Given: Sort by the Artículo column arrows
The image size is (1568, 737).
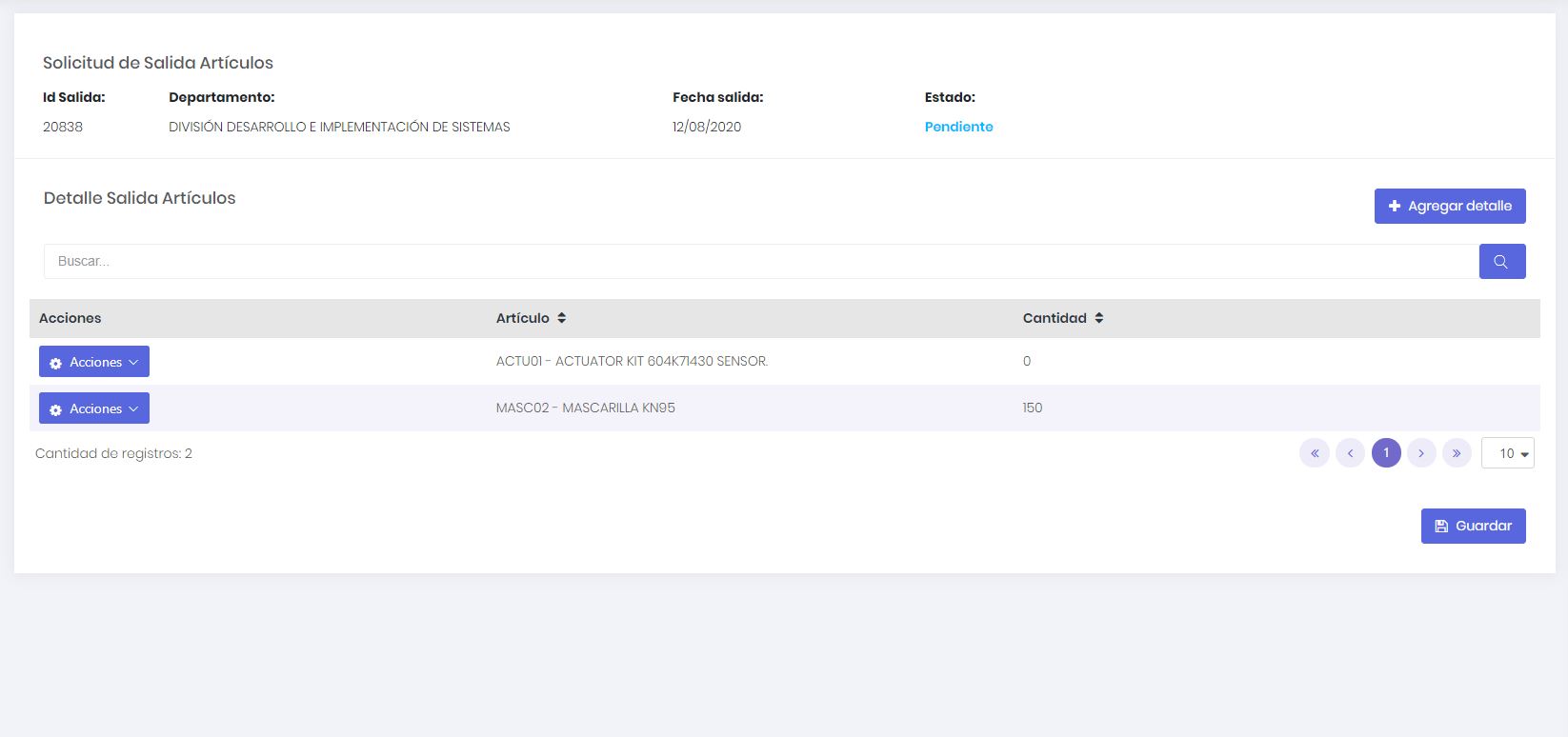Looking at the screenshot, I should (x=562, y=318).
